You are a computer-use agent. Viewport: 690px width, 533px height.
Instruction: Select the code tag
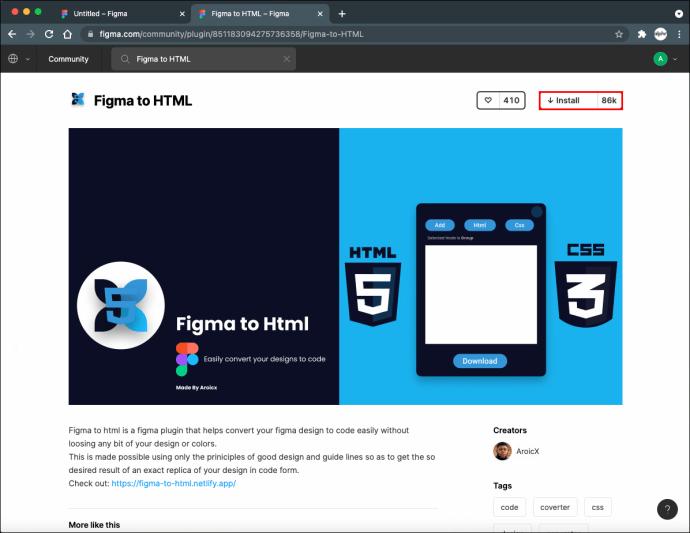point(509,507)
